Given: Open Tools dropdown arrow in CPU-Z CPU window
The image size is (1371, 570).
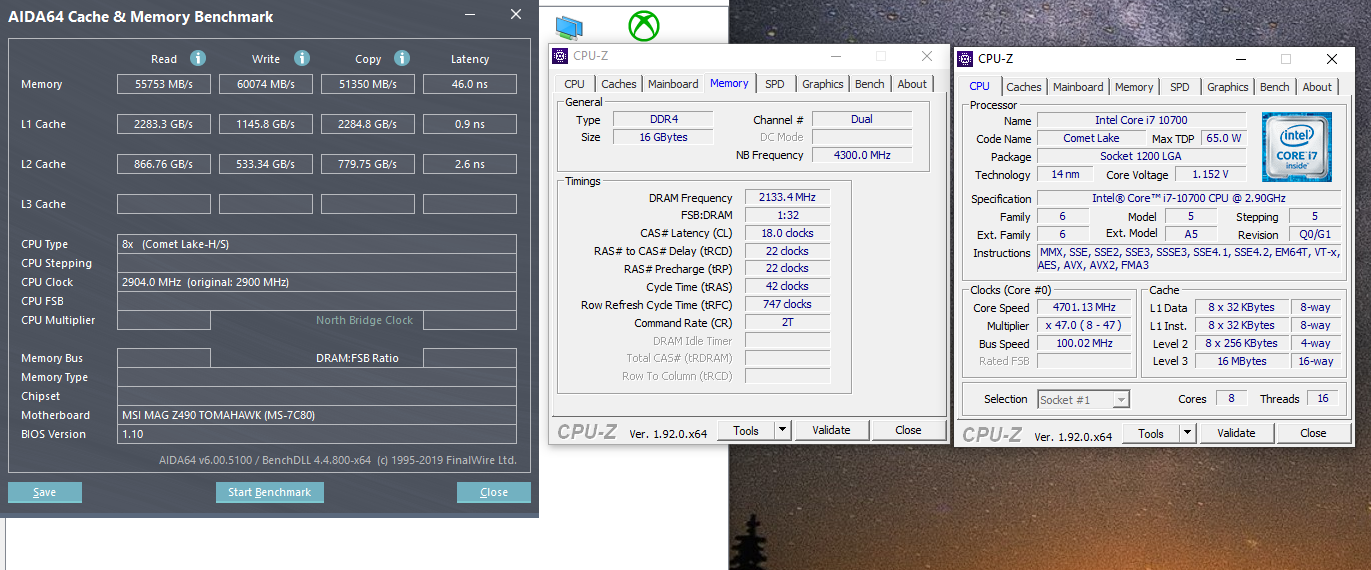Looking at the screenshot, I should (x=1188, y=434).
